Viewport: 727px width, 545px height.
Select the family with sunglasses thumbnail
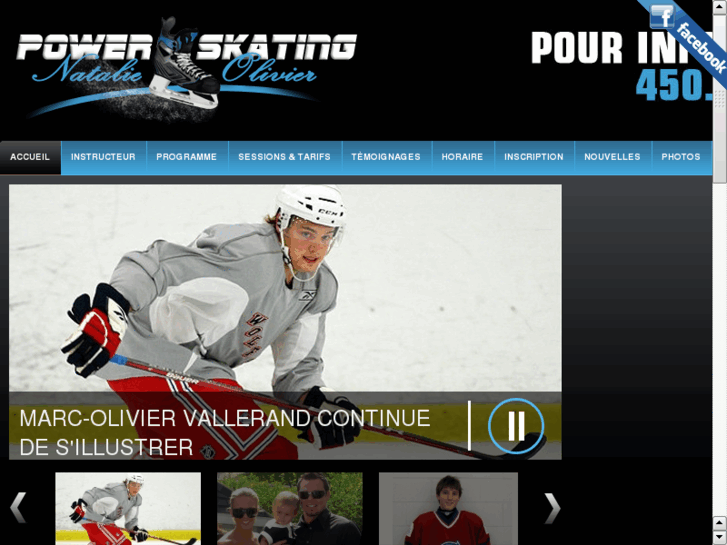pos(290,508)
